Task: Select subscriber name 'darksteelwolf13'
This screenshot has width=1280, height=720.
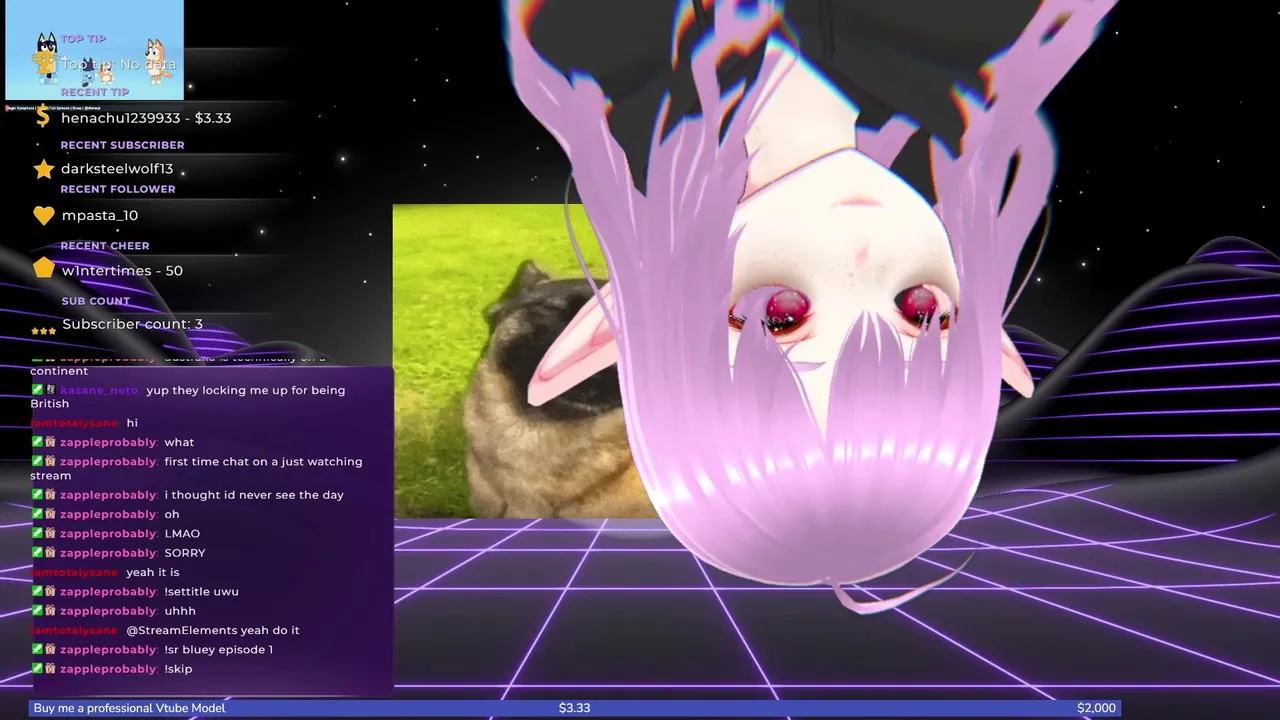Action: (117, 169)
